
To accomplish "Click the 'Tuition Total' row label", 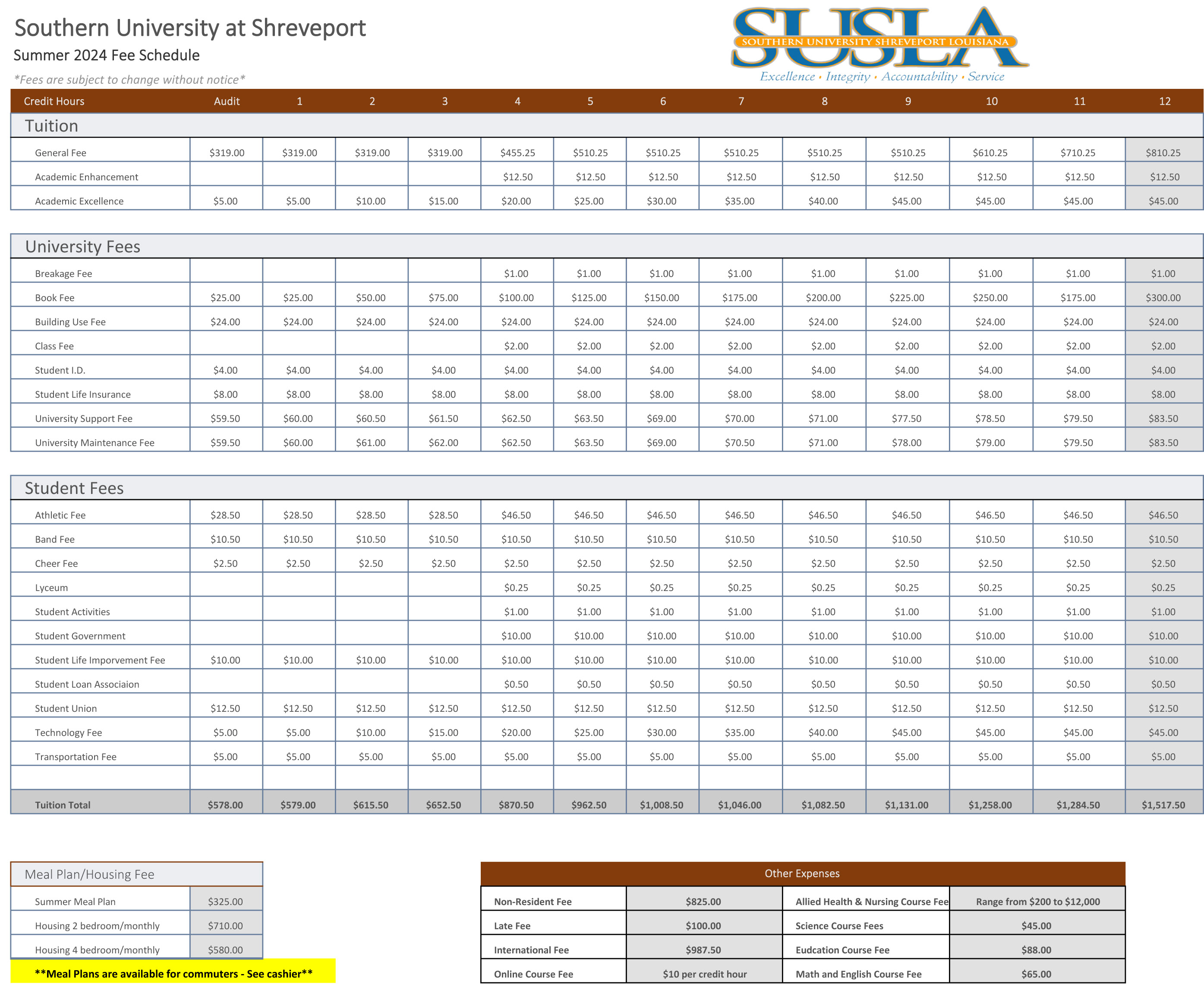I will coord(63,805).
